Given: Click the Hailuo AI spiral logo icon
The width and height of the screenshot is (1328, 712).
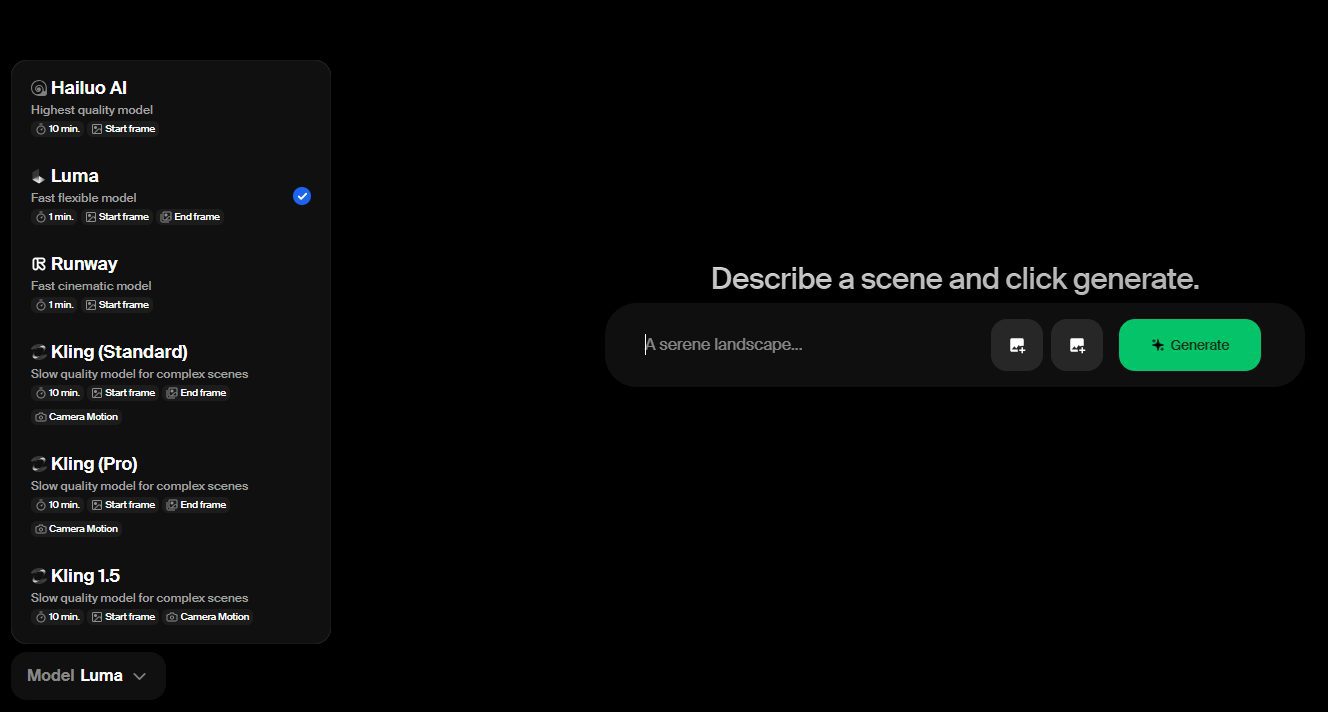Looking at the screenshot, I should pyautogui.click(x=39, y=88).
